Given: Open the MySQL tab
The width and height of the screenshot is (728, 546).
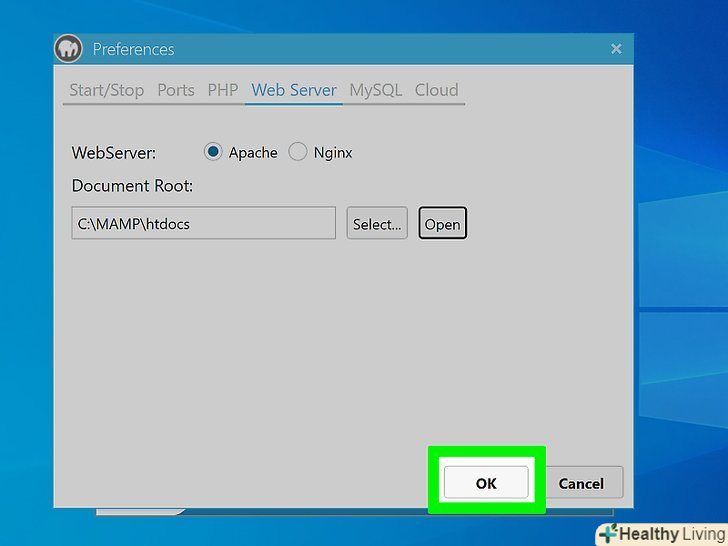Looking at the screenshot, I should [x=376, y=90].
